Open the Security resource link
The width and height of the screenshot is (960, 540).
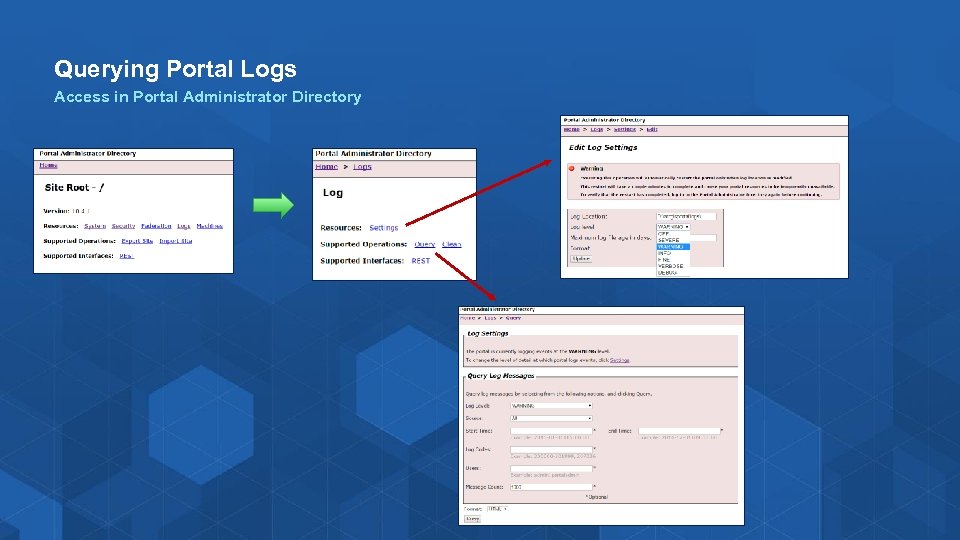pos(123,226)
